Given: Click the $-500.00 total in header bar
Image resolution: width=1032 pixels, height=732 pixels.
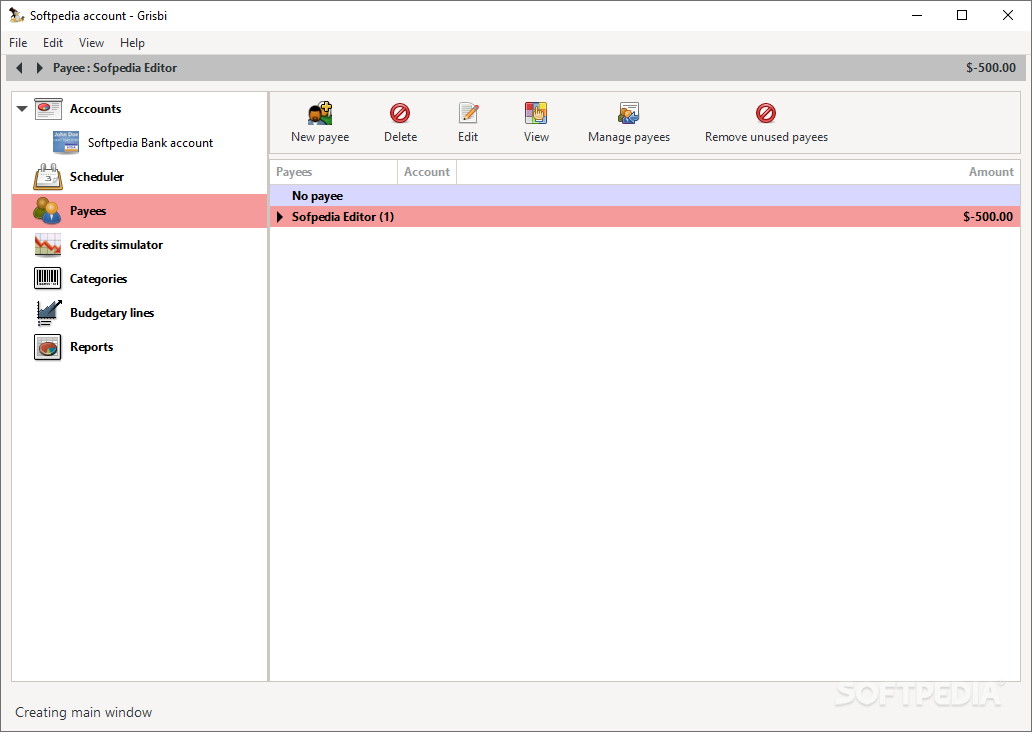Looking at the screenshot, I should tap(991, 68).
